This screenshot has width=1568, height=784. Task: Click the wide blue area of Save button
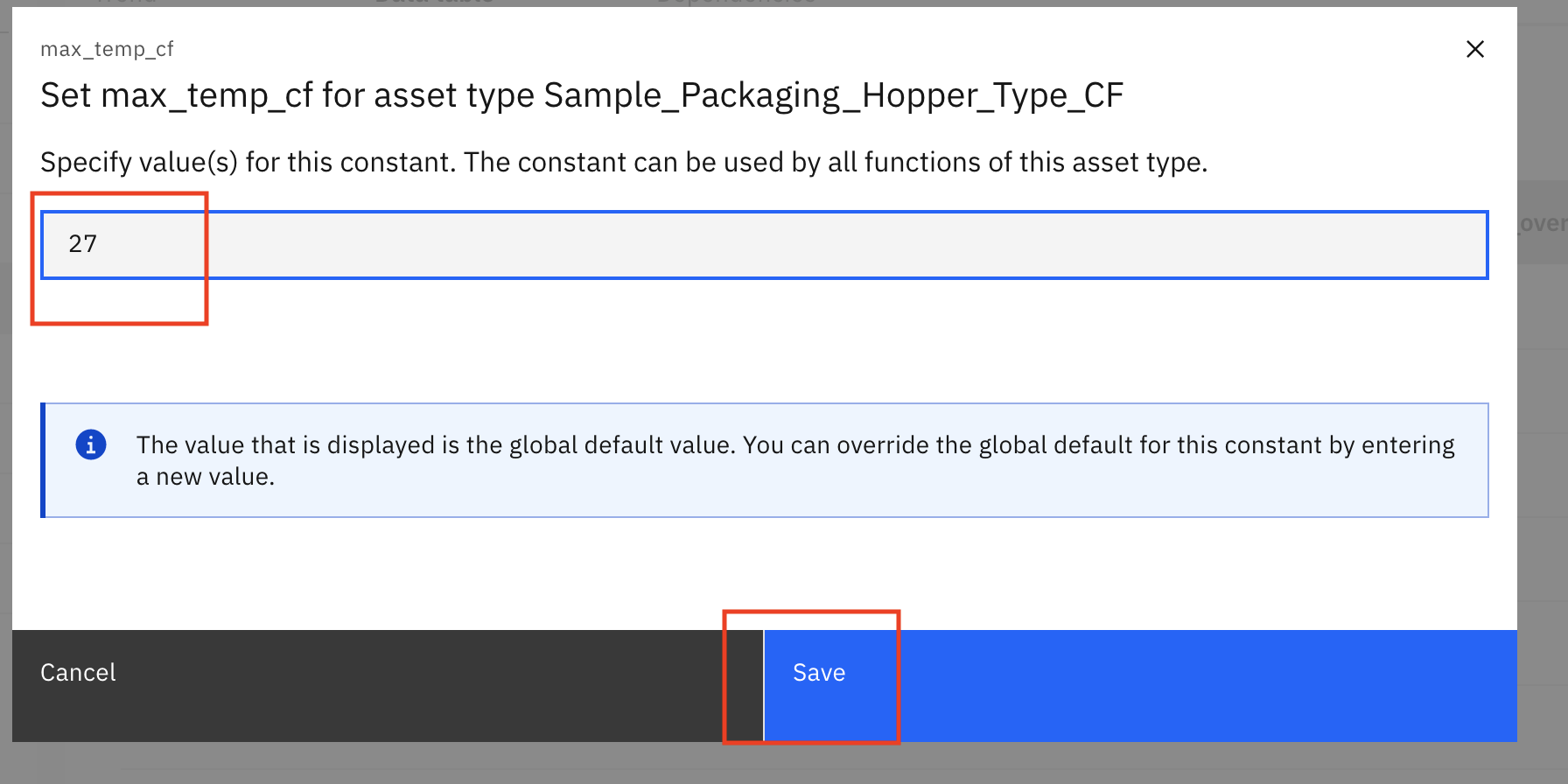click(x=1207, y=686)
